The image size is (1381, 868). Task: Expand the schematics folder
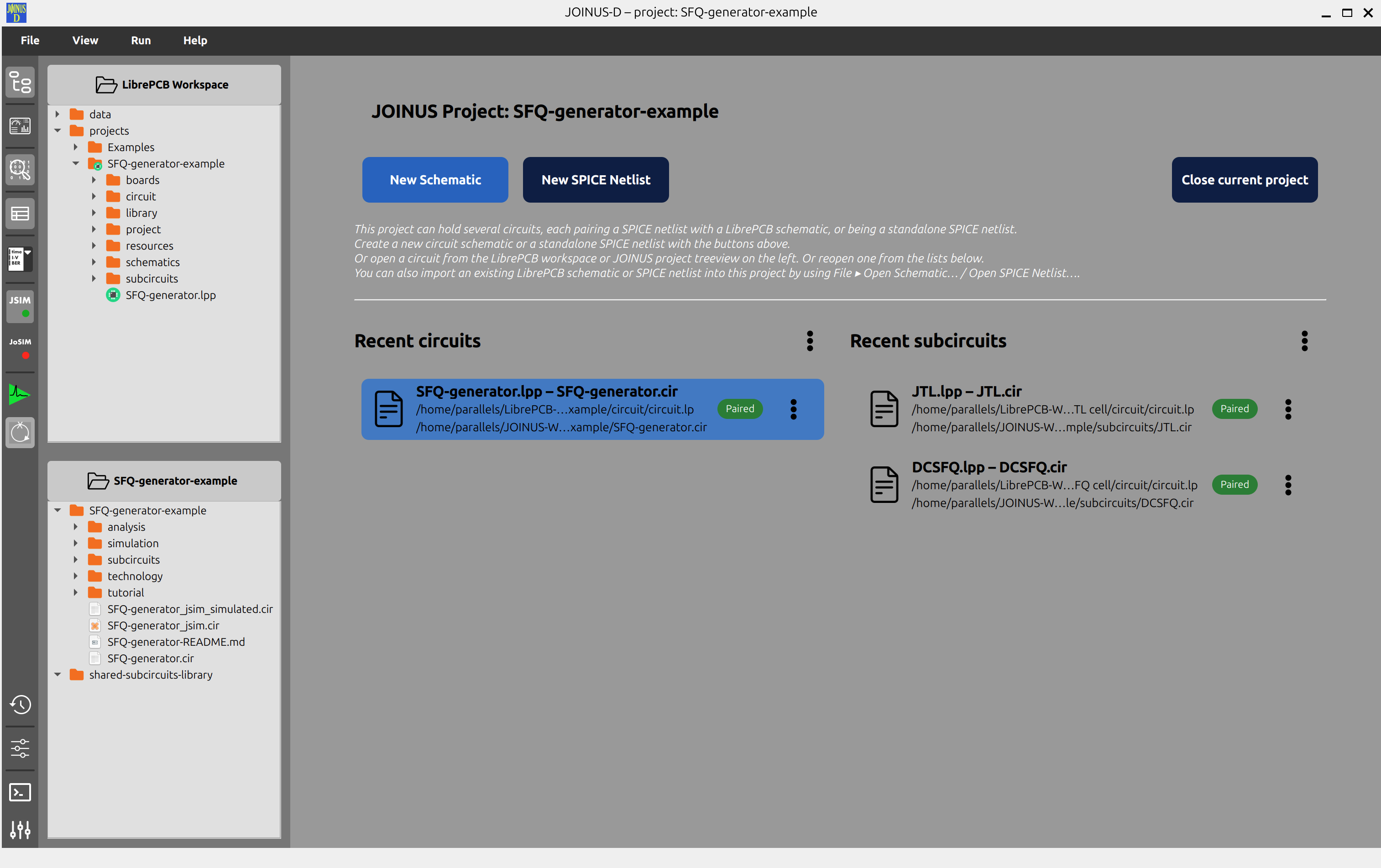point(94,262)
